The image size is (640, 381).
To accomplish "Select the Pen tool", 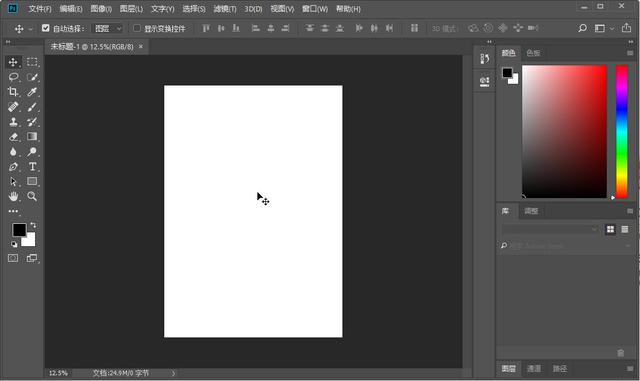I will coord(13,167).
